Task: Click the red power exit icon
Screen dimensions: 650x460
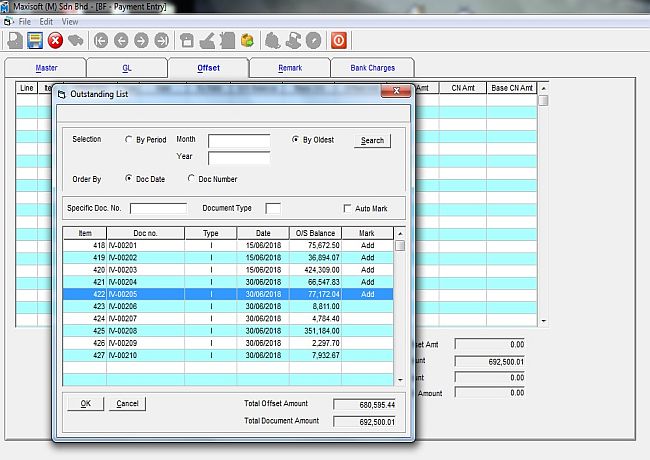Action: (340, 41)
